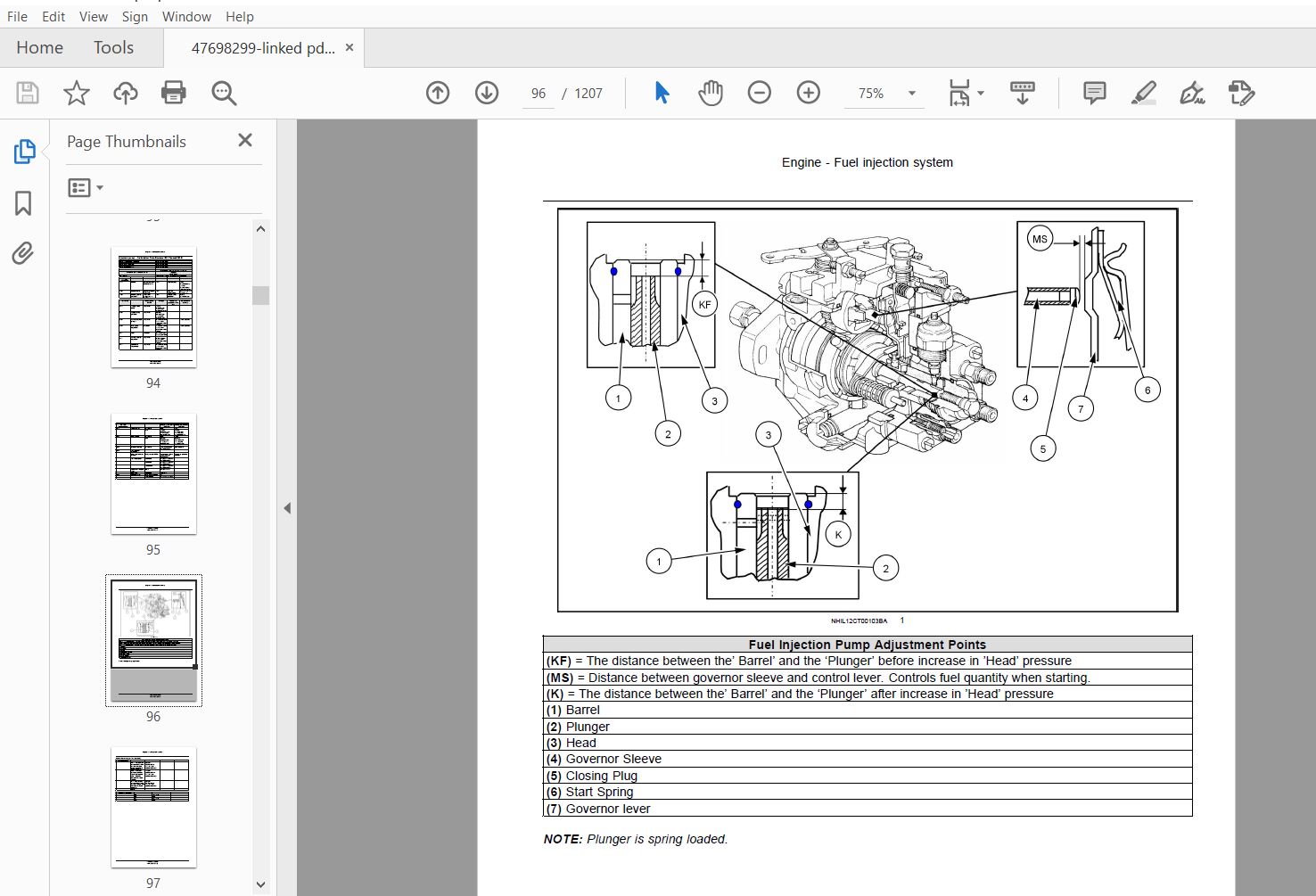
Task: Click thumbnail scrollbar up arrow
Action: click(260, 229)
